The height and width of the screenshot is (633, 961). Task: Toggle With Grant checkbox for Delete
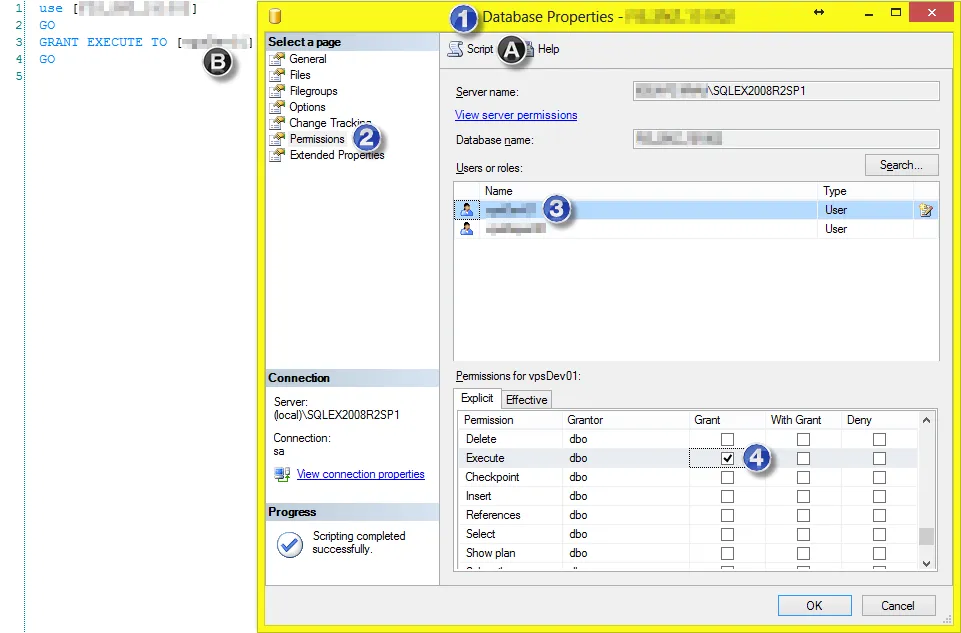803,439
